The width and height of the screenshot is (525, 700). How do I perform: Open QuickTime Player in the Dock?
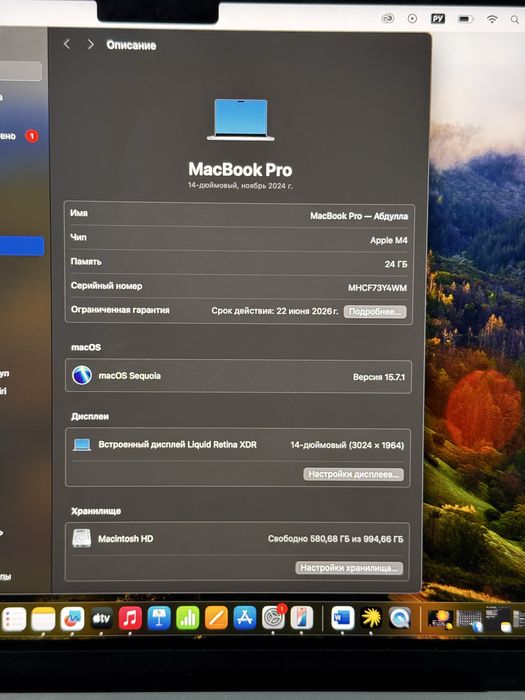pyautogui.click(x=400, y=618)
